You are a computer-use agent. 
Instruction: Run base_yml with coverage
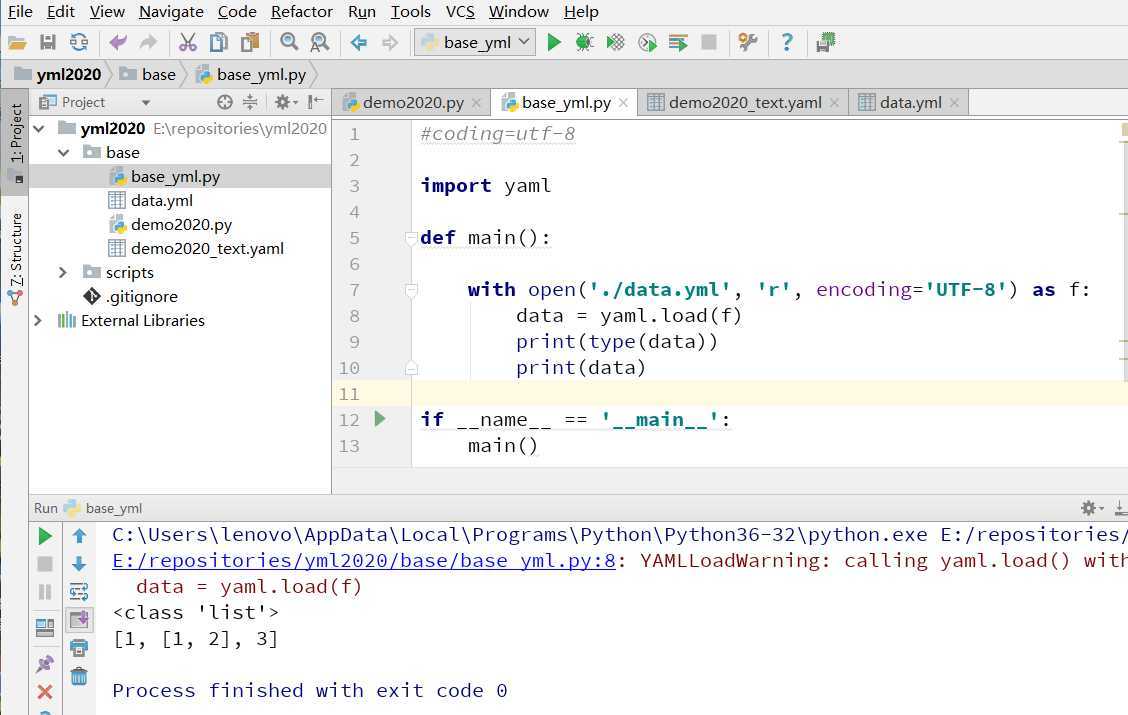(615, 43)
